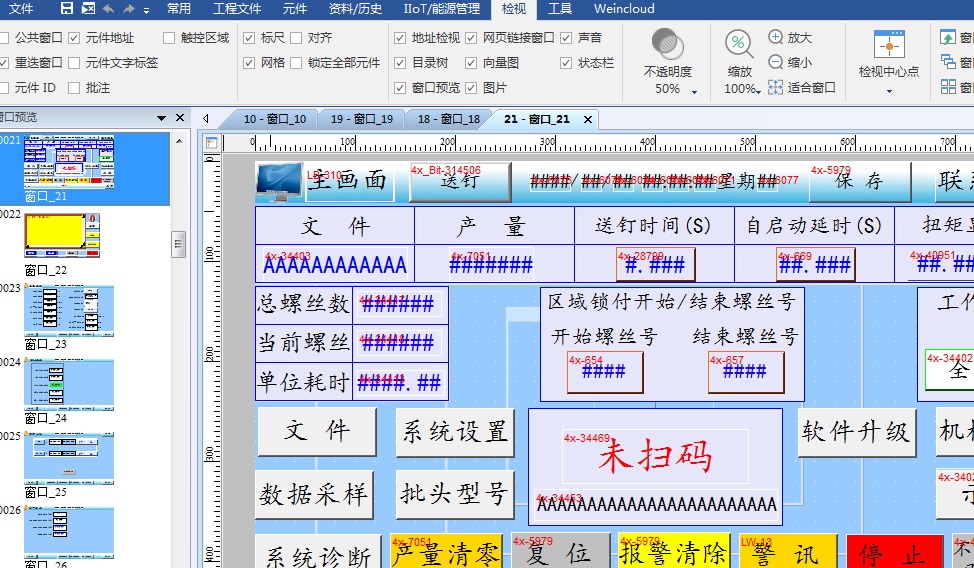Image resolution: width=974 pixels, height=568 pixels.
Task: Click the Save icon in quick access toolbar
Action: (66, 9)
